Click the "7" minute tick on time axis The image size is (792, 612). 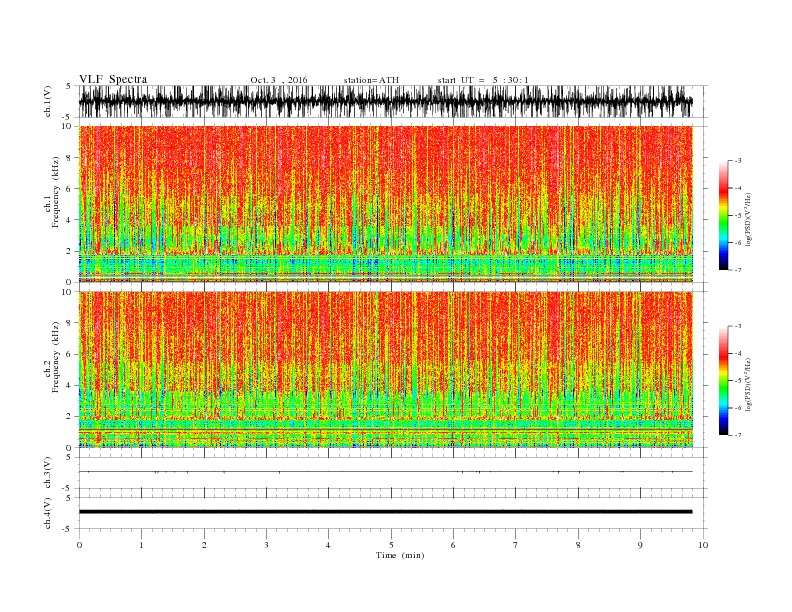point(516,545)
